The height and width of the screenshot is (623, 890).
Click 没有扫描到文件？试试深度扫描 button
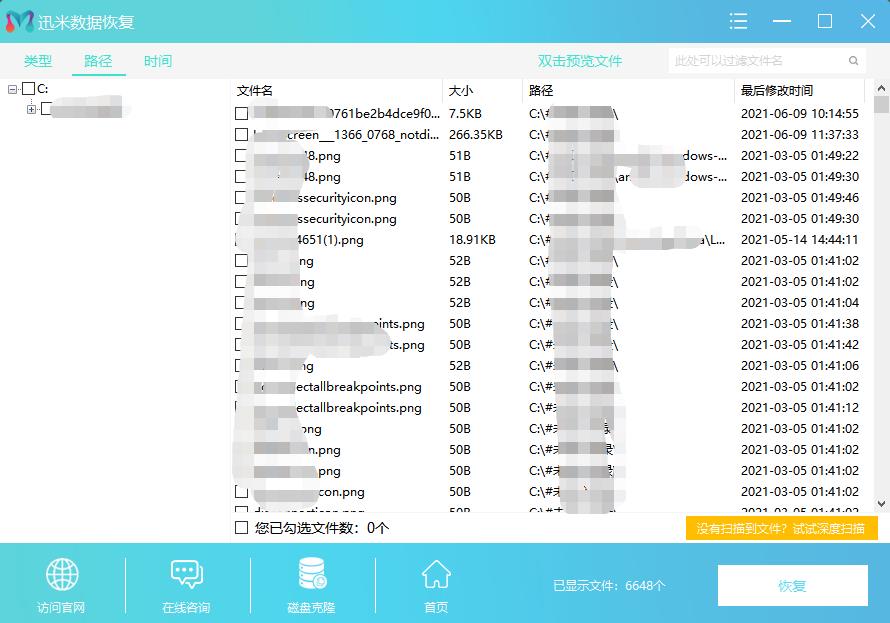tap(781, 528)
